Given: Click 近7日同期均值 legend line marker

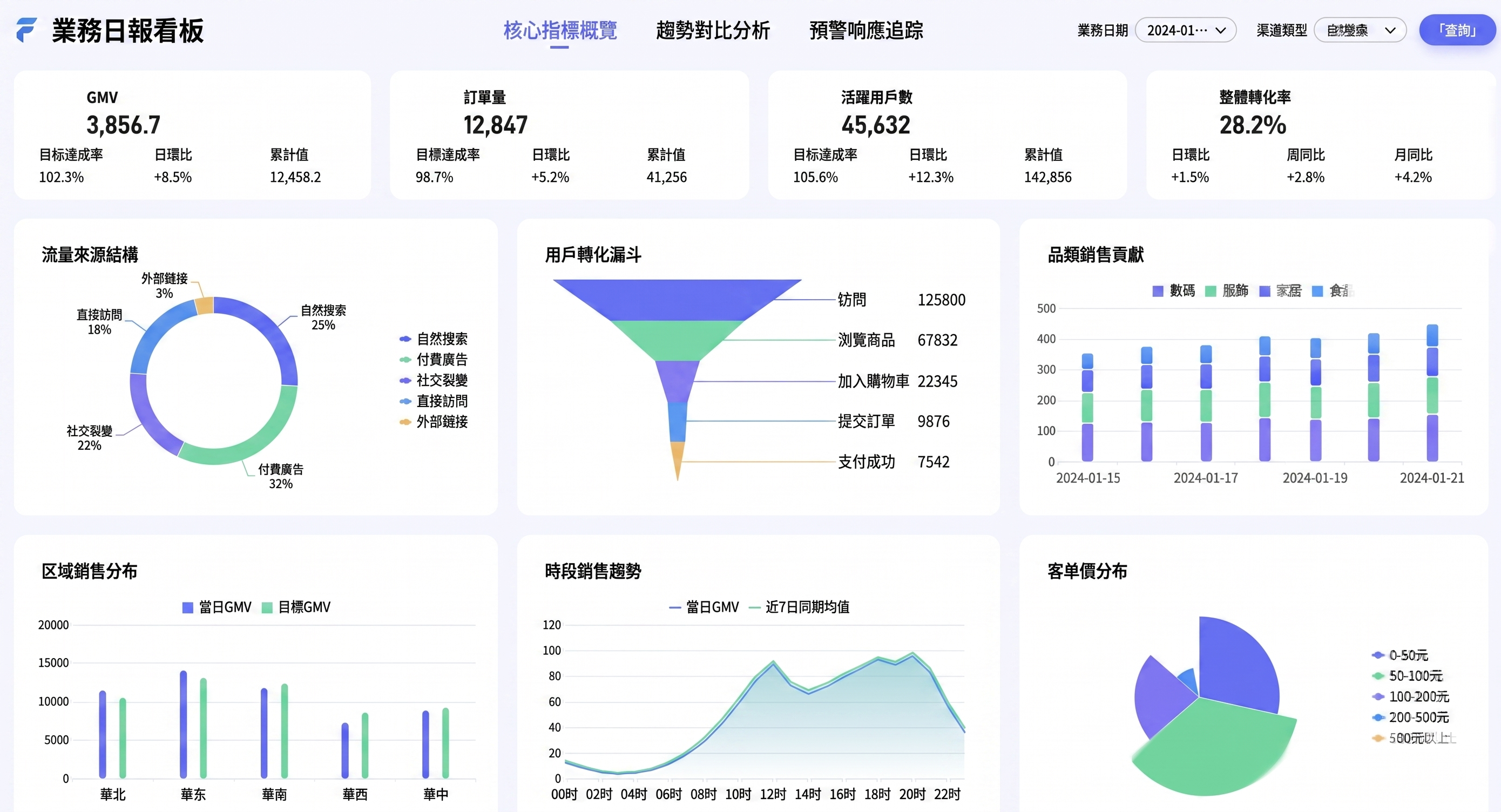Looking at the screenshot, I should point(755,607).
